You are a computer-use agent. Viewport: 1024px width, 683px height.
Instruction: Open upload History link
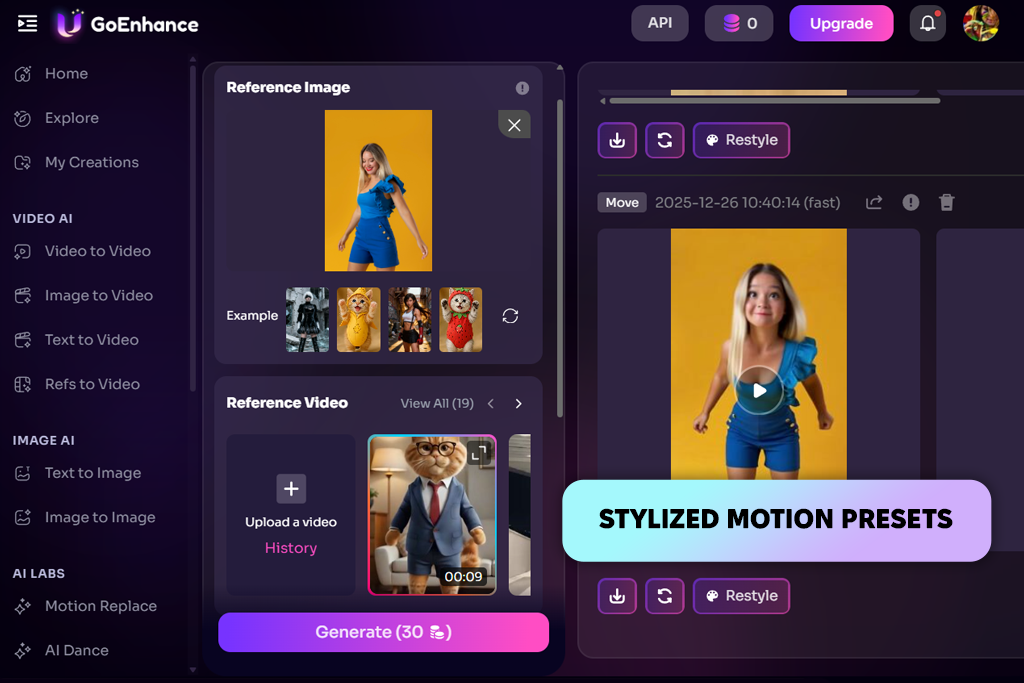click(x=291, y=548)
